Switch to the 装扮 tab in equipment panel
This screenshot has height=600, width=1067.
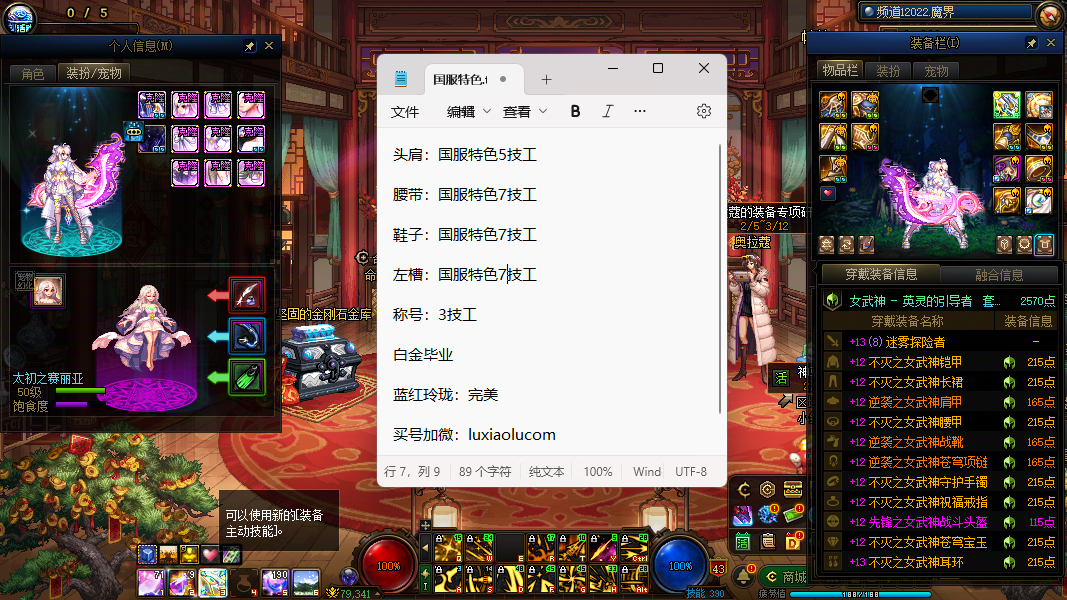click(888, 71)
